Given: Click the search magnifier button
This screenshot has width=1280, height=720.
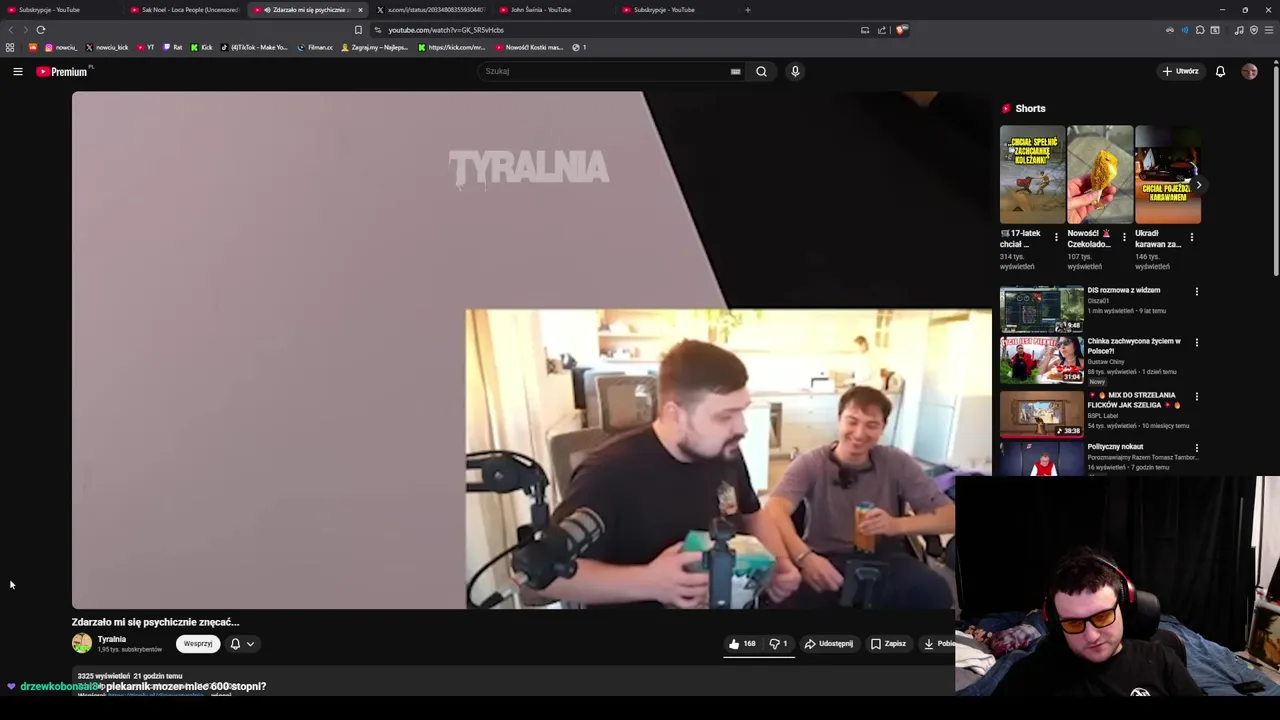Looking at the screenshot, I should click(761, 71).
